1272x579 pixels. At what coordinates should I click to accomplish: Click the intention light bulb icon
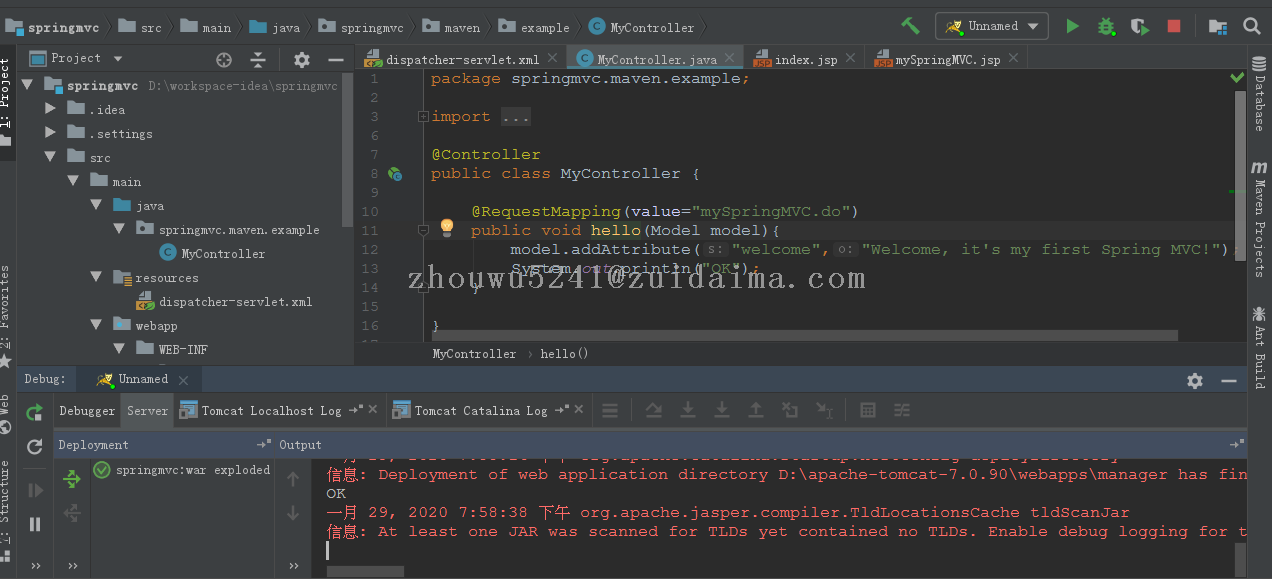pos(447,228)
